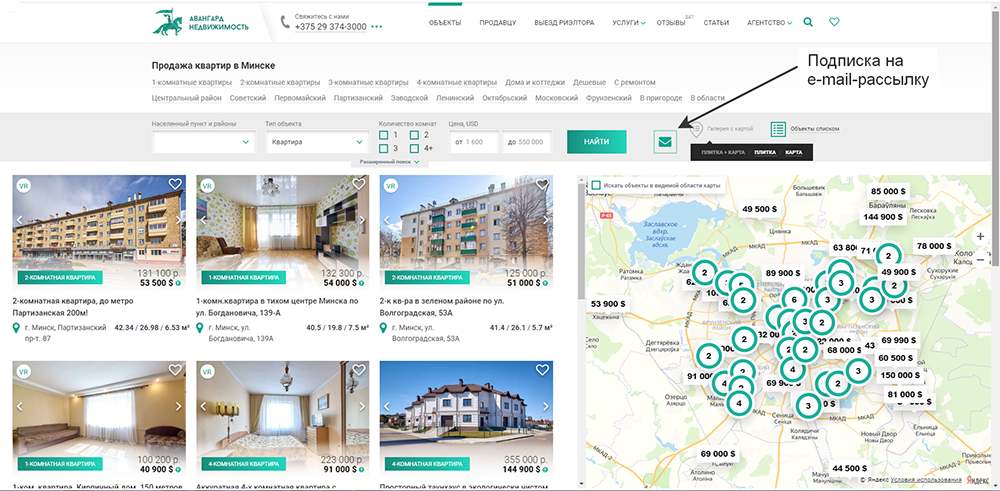Expand 'Расширенный поиск' options
The image size is (1000, 491).
(x=388, y=161)
